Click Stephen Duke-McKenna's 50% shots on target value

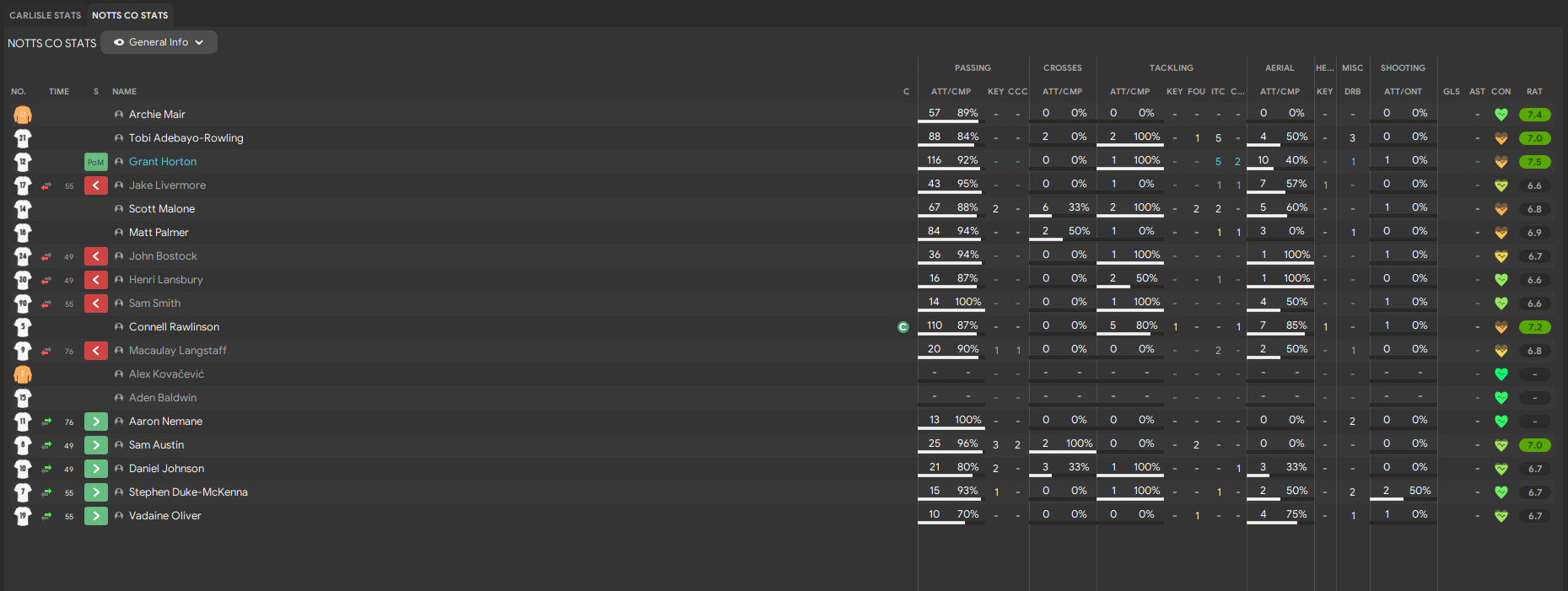(1420, 491)
